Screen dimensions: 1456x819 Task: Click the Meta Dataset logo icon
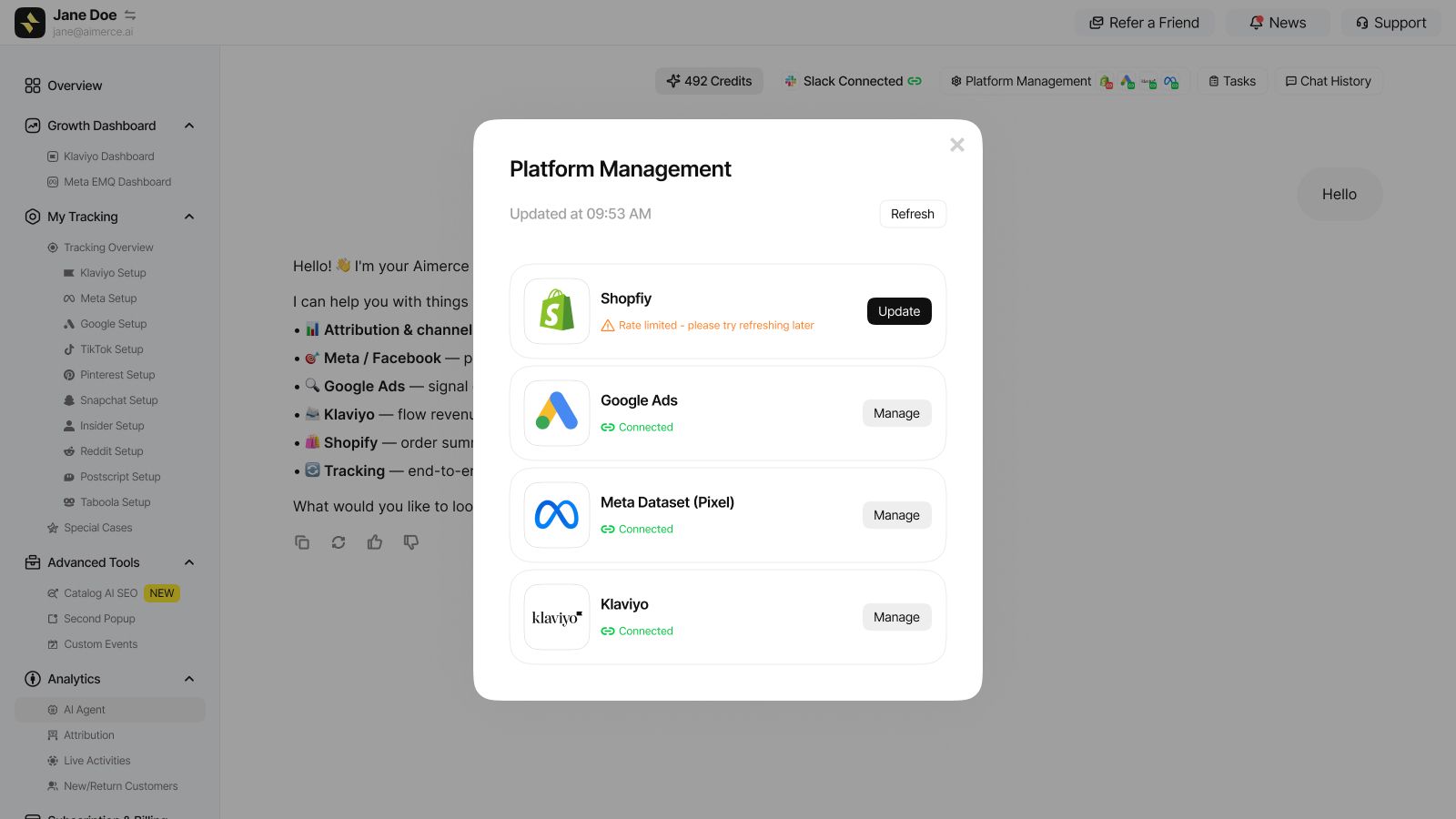[x=557, y=515]
